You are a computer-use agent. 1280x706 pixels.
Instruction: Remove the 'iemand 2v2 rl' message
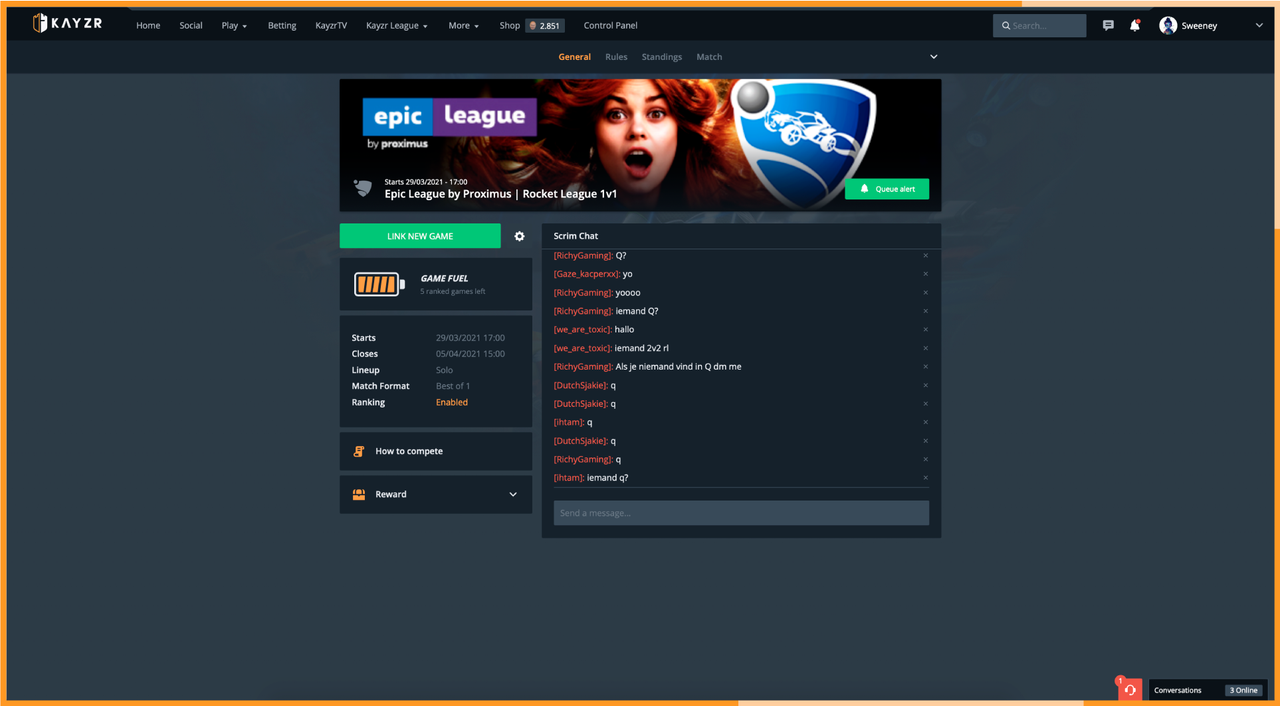coord(925,348)
